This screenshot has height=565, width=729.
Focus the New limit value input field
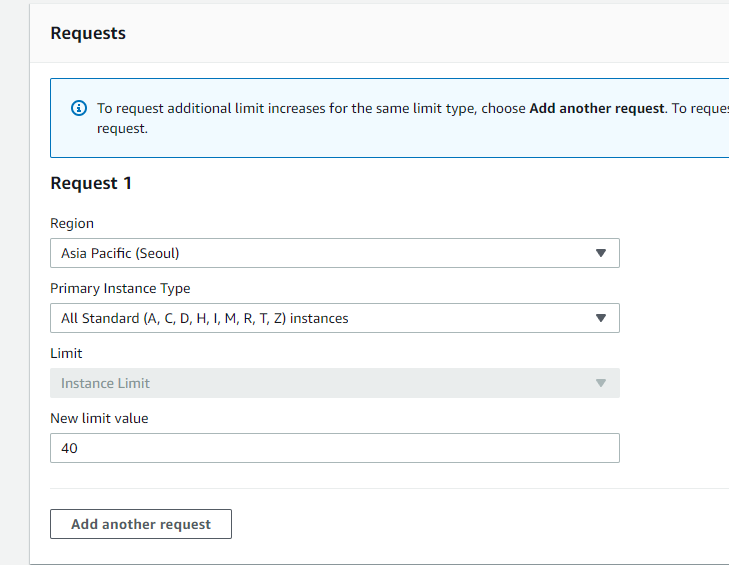pos(335,448)
